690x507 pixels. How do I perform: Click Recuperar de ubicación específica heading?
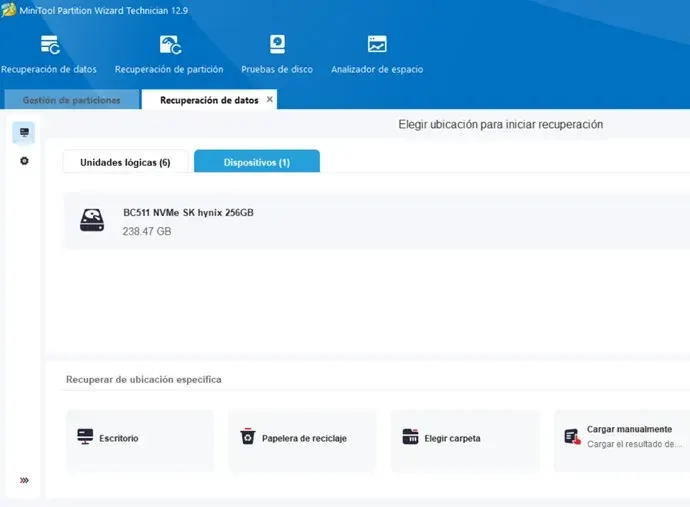pyautogui.click(x=144, y=379)
